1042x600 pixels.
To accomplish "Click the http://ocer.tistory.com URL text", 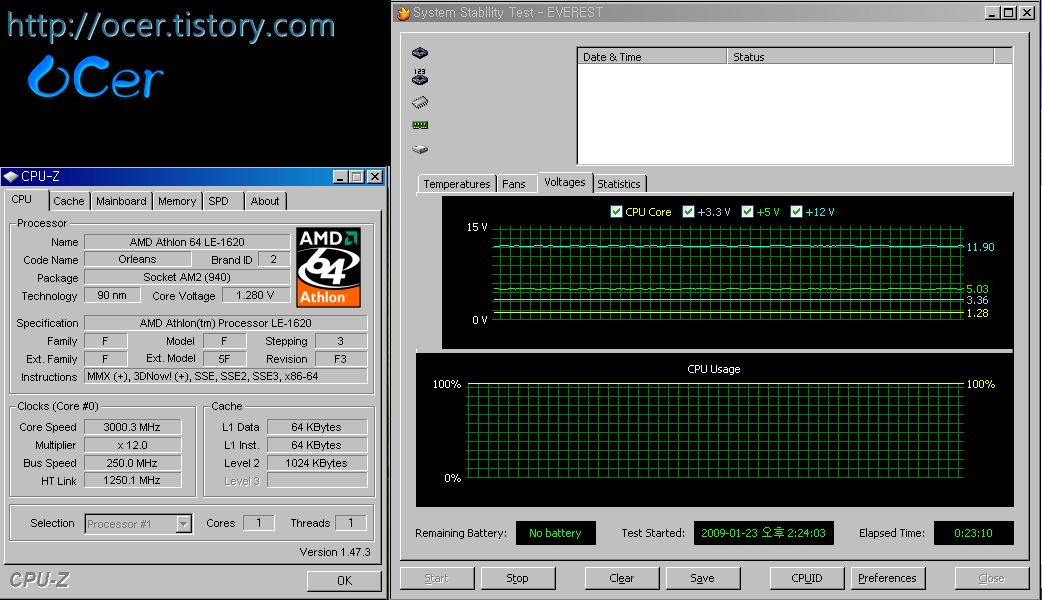I will (x=171, y=26).
